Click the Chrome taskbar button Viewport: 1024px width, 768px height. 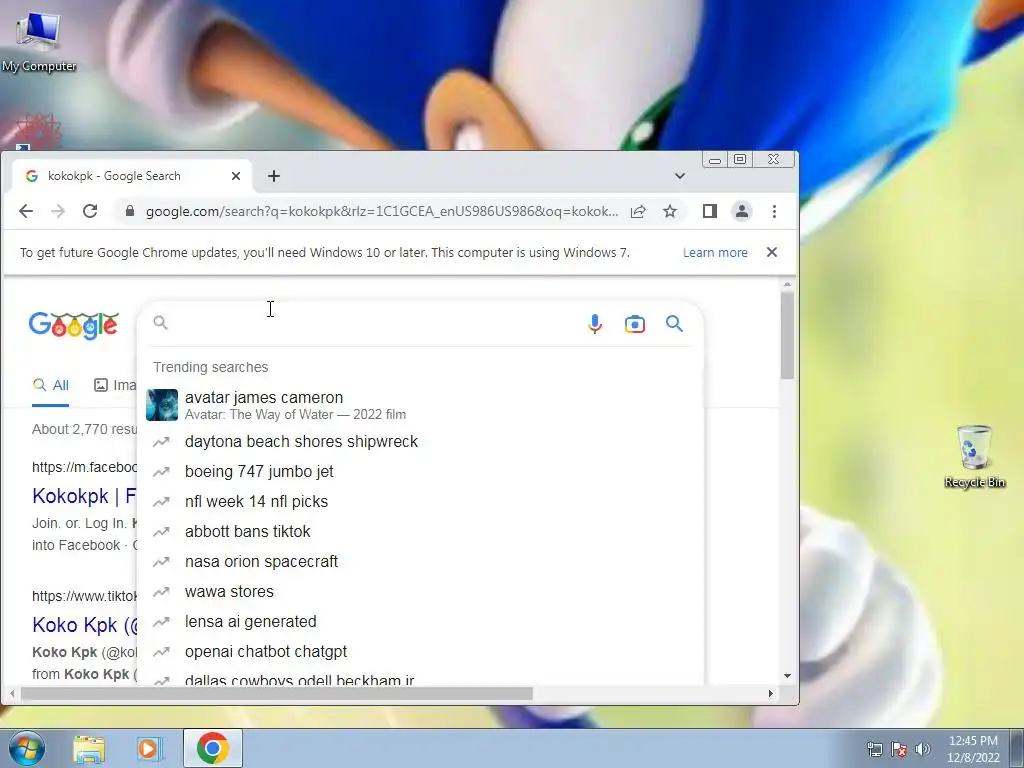[212, 748]
